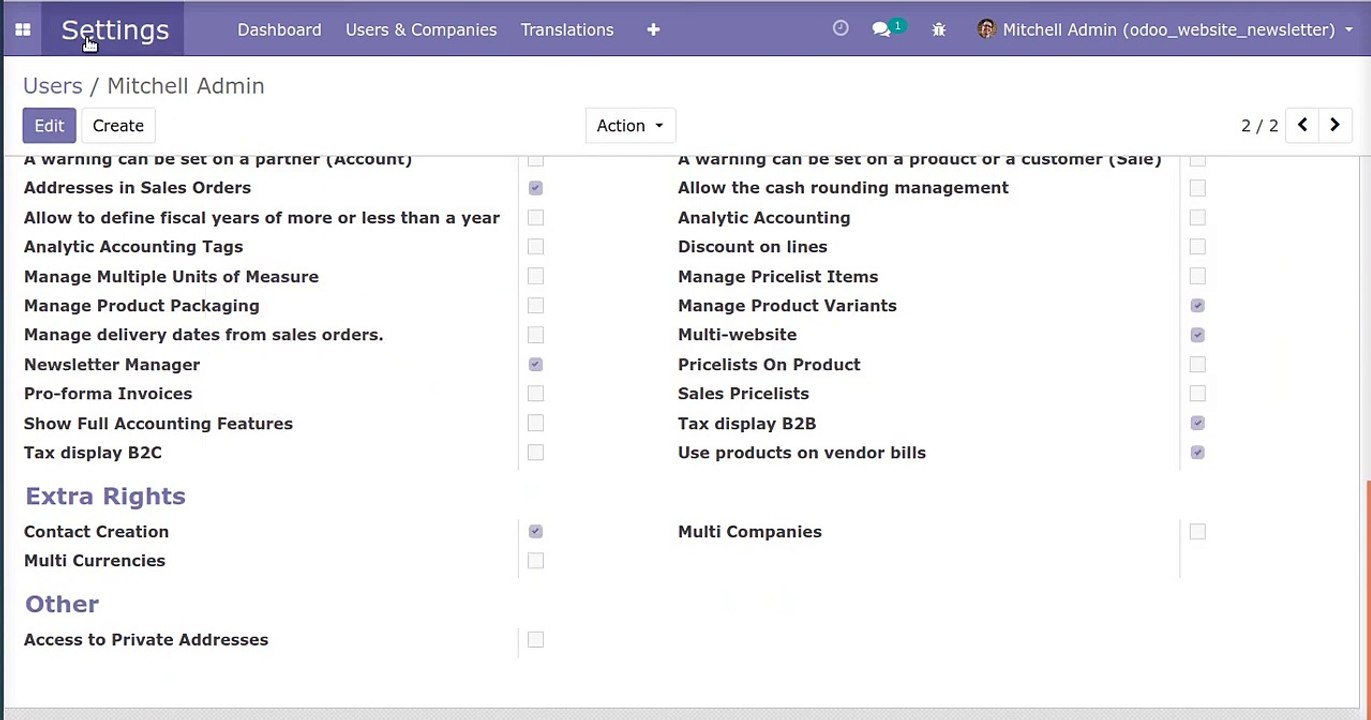Toggle Tax display B2B checkbox

point(1198,423)
